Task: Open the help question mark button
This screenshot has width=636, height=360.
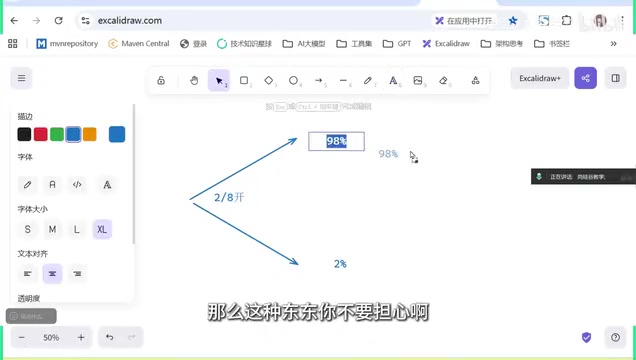Action: click(x=615, y=337)
